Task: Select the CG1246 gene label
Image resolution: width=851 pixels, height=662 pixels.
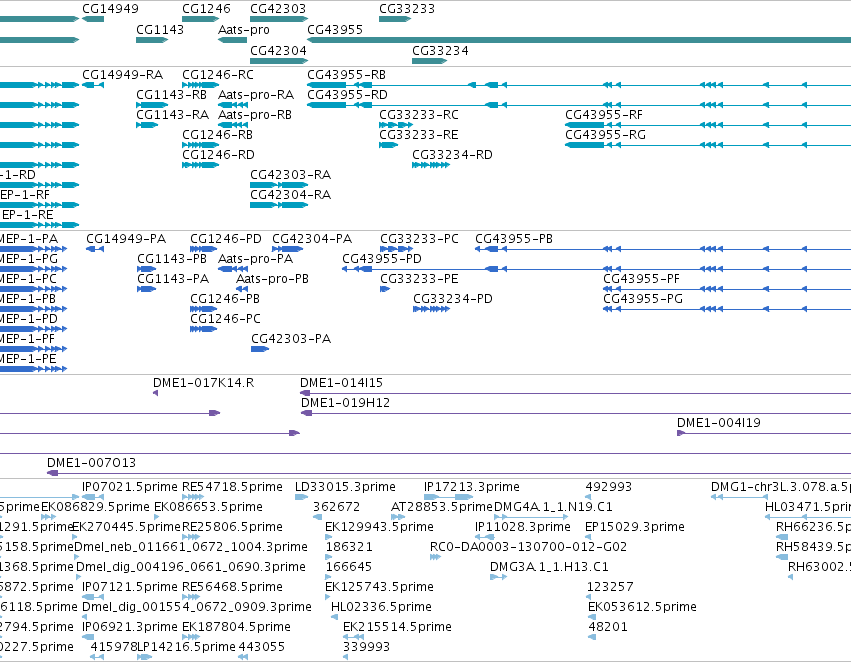Action: (206, 9)
